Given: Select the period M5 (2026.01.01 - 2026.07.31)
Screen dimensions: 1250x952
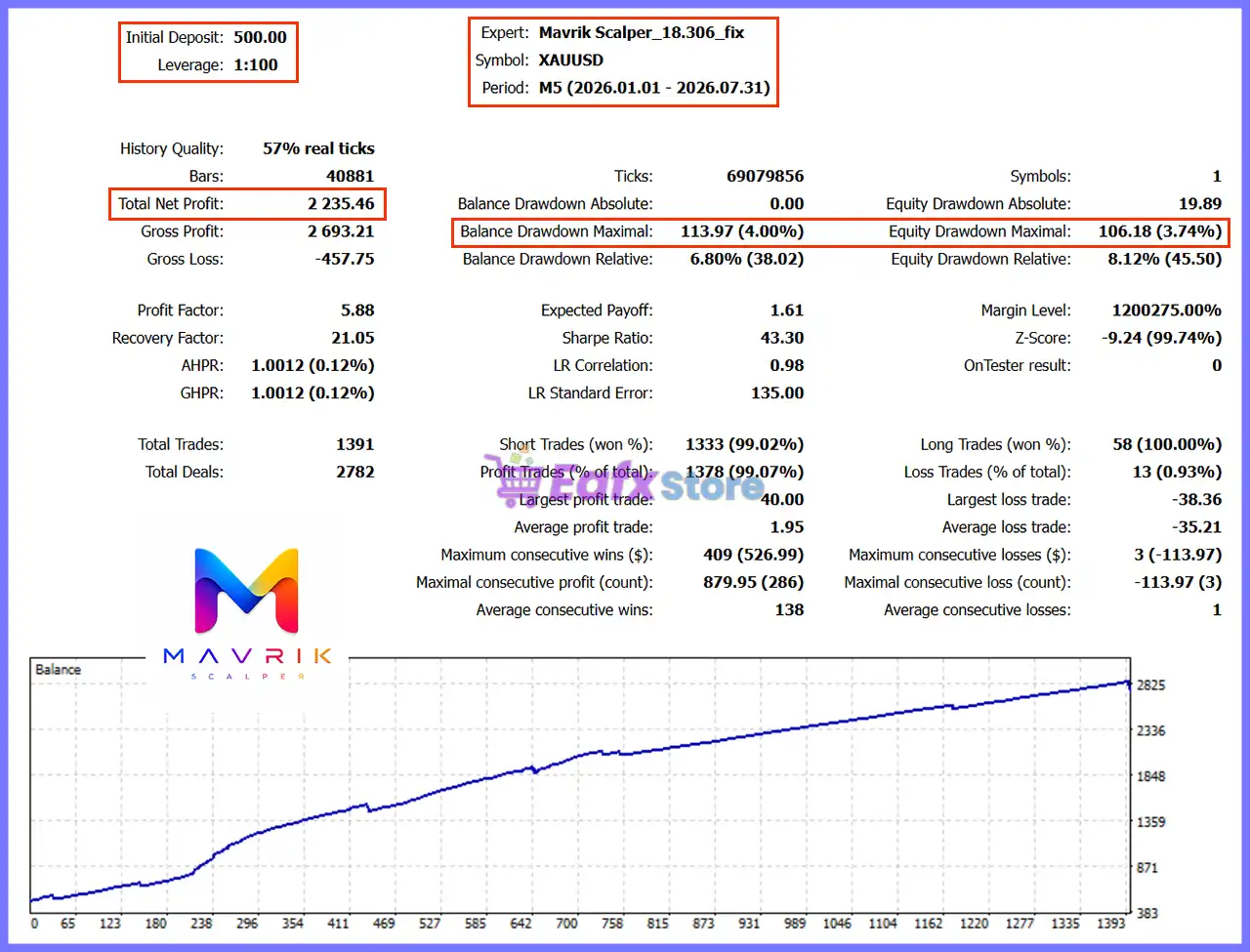Looking at the screenshot, I should coord(654,88).
